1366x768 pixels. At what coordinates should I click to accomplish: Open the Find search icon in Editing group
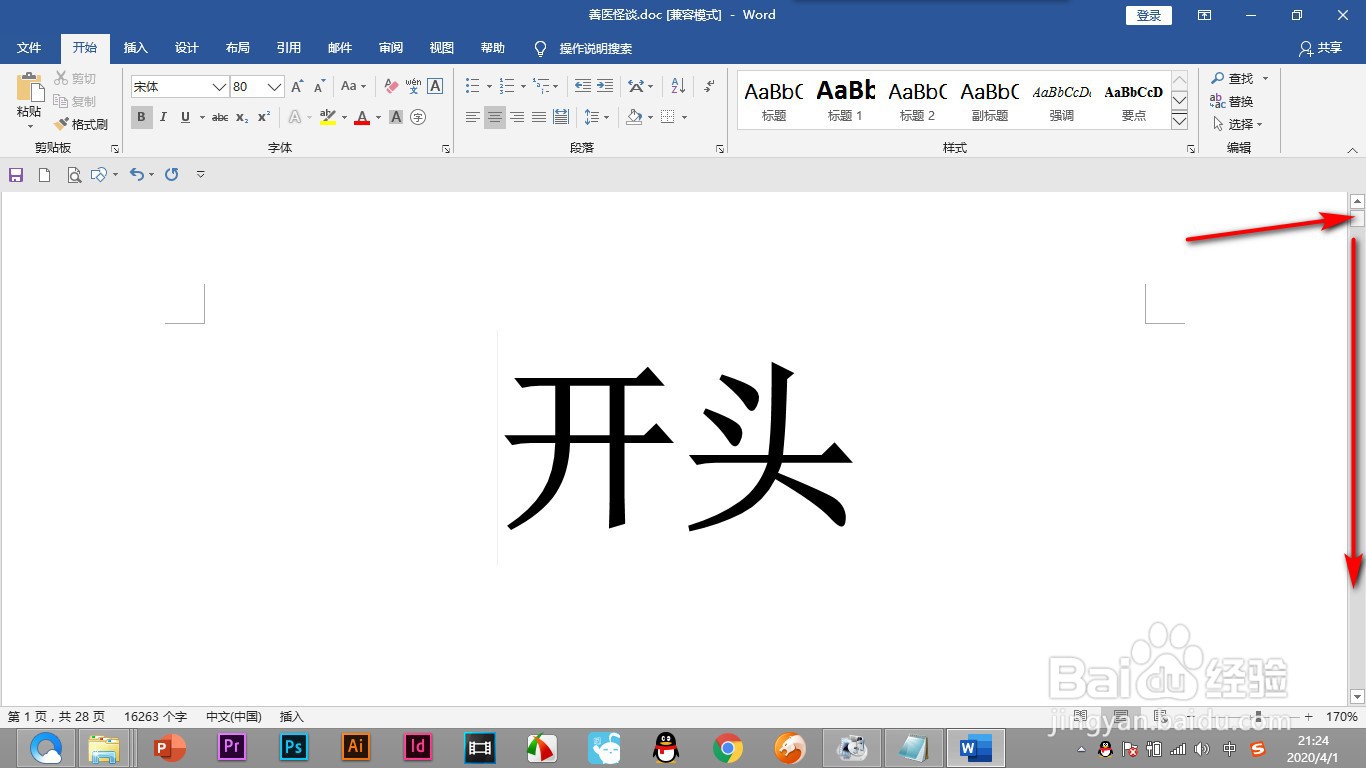1217,78
